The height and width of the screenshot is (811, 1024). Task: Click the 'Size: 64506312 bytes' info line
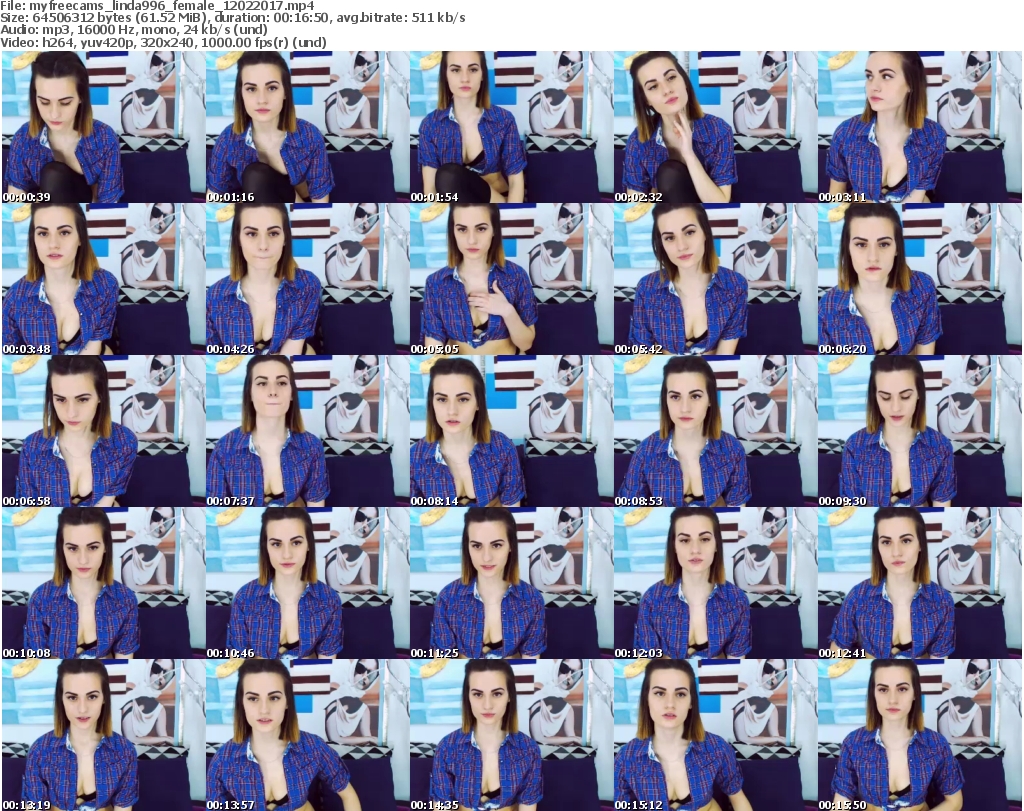point(232,18)
